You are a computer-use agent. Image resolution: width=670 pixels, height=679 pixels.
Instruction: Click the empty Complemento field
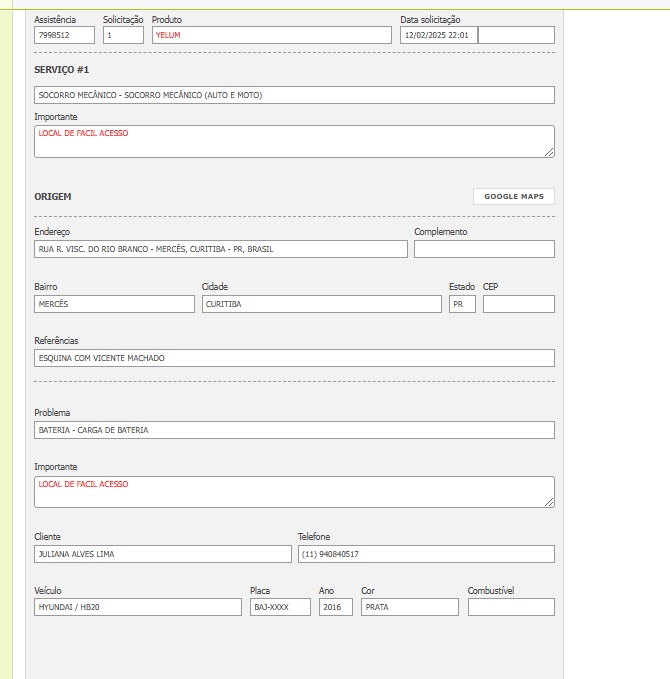point(483,249)
